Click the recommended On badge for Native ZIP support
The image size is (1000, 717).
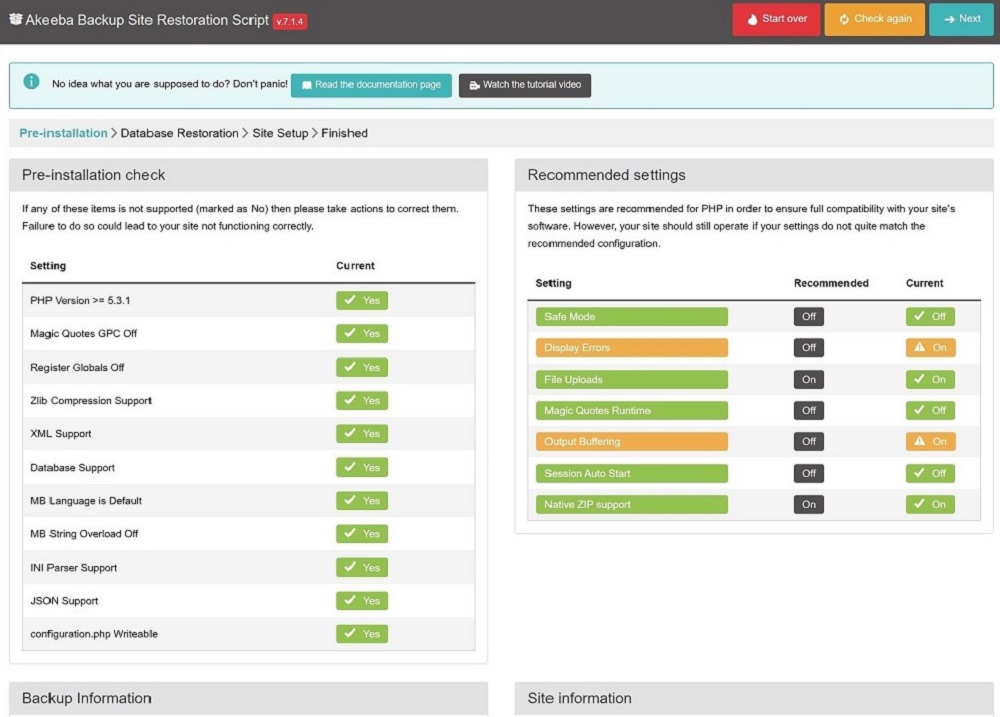tap(809, 505)
